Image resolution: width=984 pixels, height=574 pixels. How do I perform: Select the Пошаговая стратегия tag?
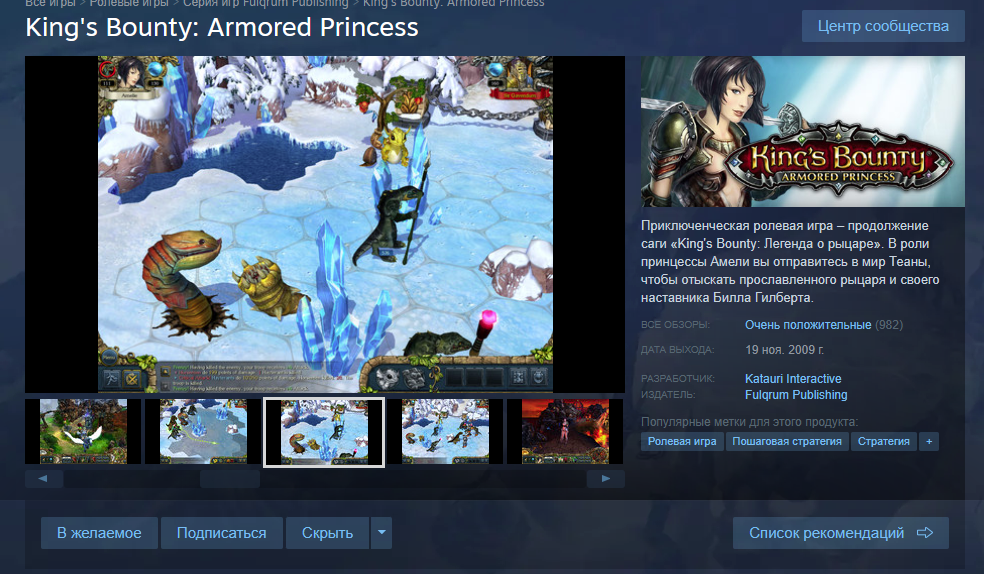[x=787, y=441]
